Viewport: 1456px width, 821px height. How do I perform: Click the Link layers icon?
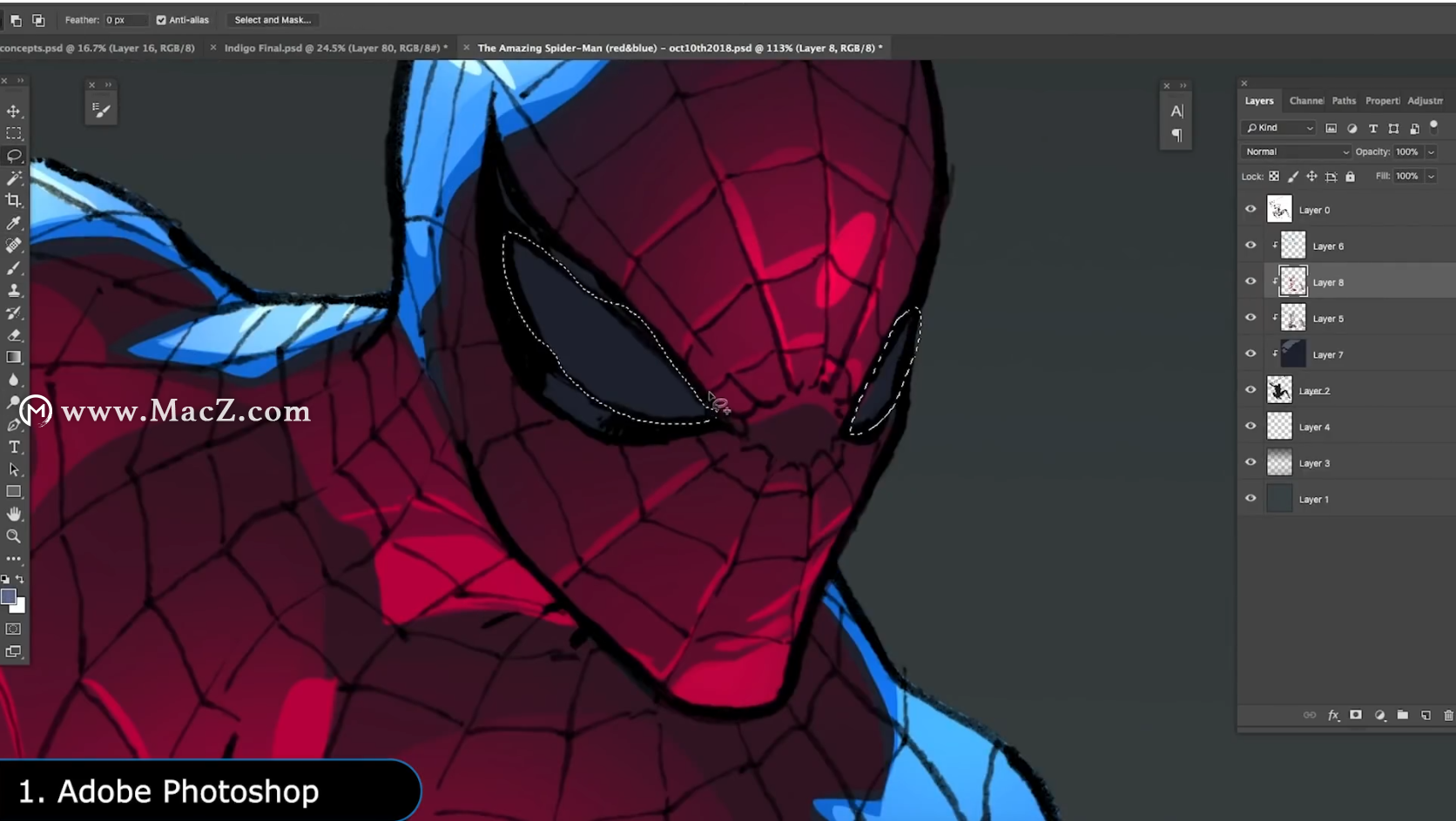pyautogui.click(x=1310, y=715)
